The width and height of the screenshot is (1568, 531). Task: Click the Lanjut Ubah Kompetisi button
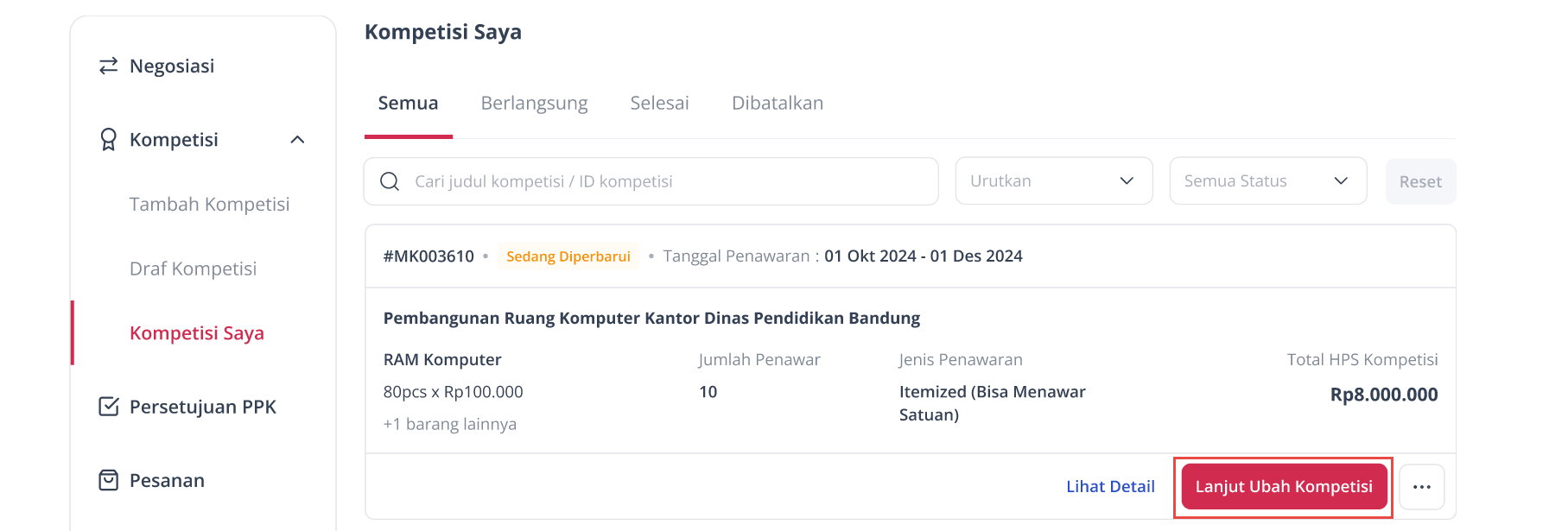(x=1284, y=487)
